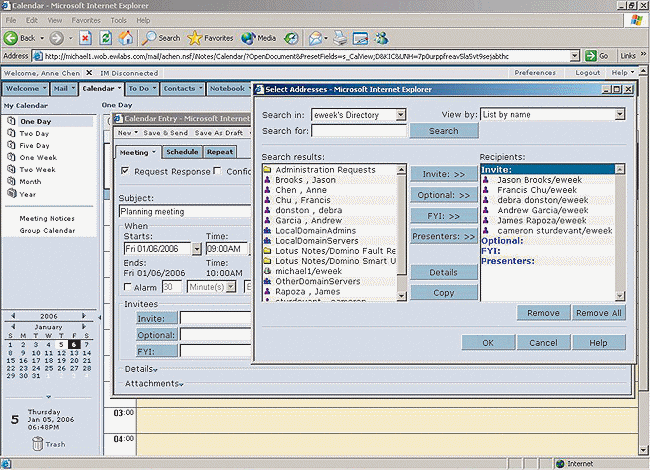Click the Search button in Select Addresses
Viewport: 650px width, 470px height.
[x=444, y=131]
